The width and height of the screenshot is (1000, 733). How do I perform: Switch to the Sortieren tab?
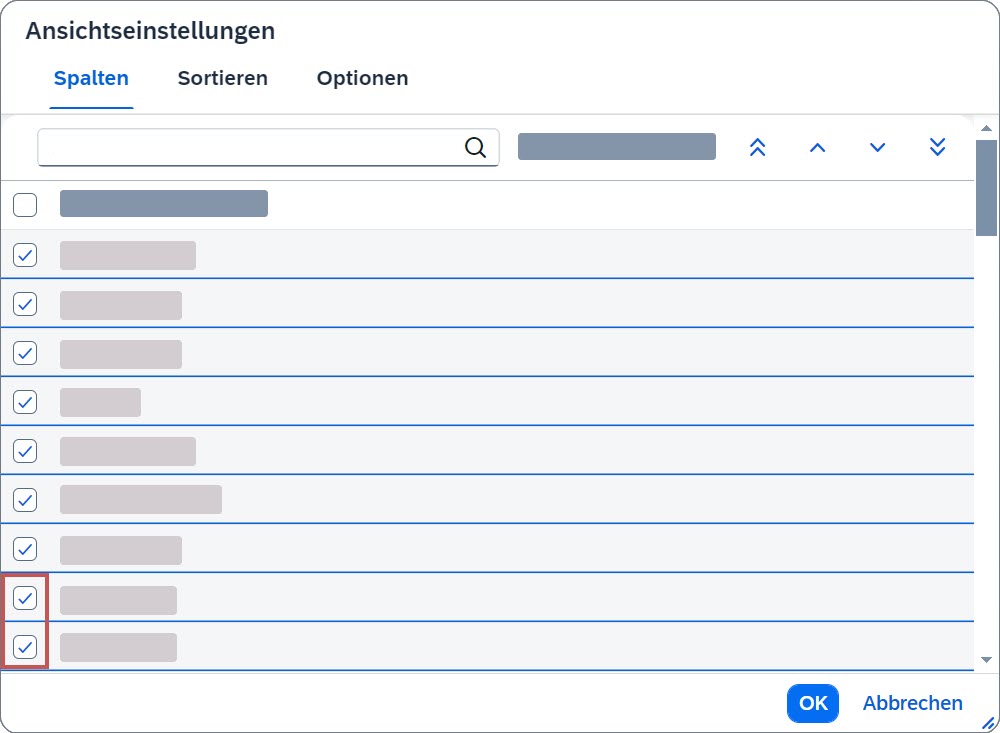coord(223,78)
